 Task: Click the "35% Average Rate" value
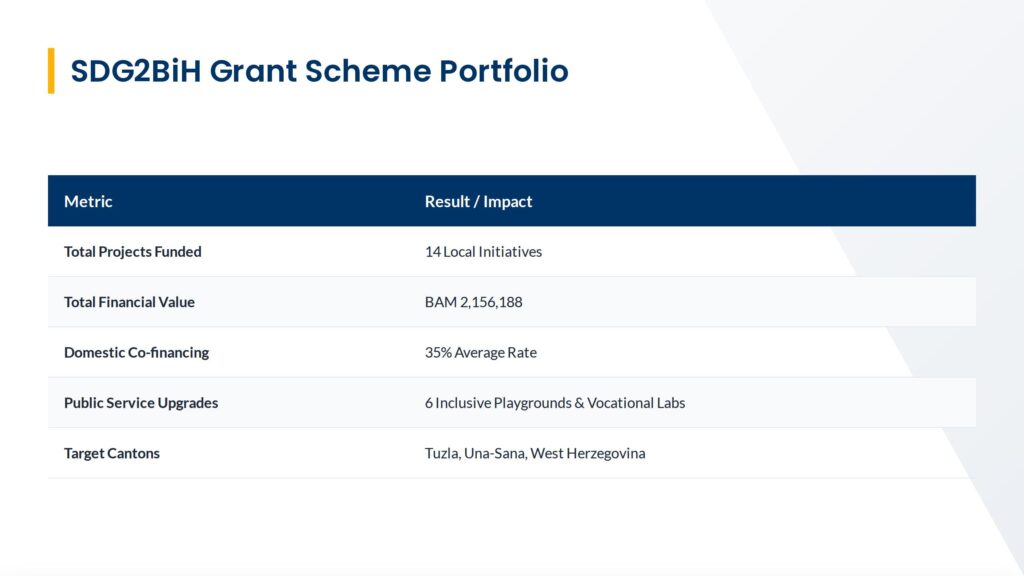481,352
